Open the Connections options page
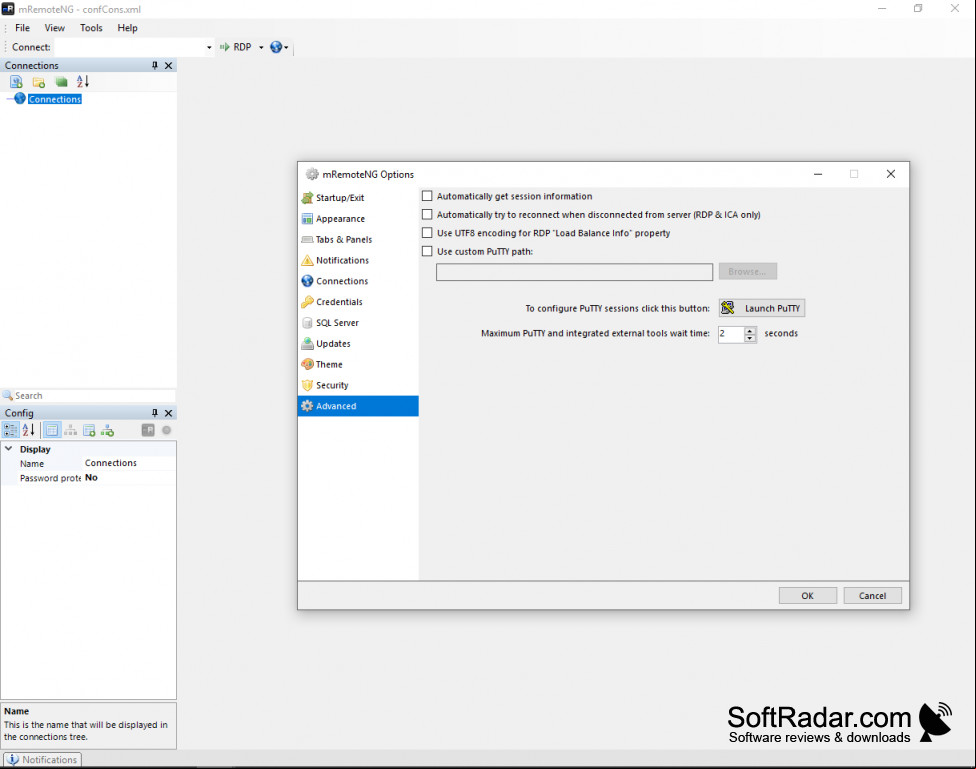The width and height of the screenshot is (976, 769). [342, 281]
